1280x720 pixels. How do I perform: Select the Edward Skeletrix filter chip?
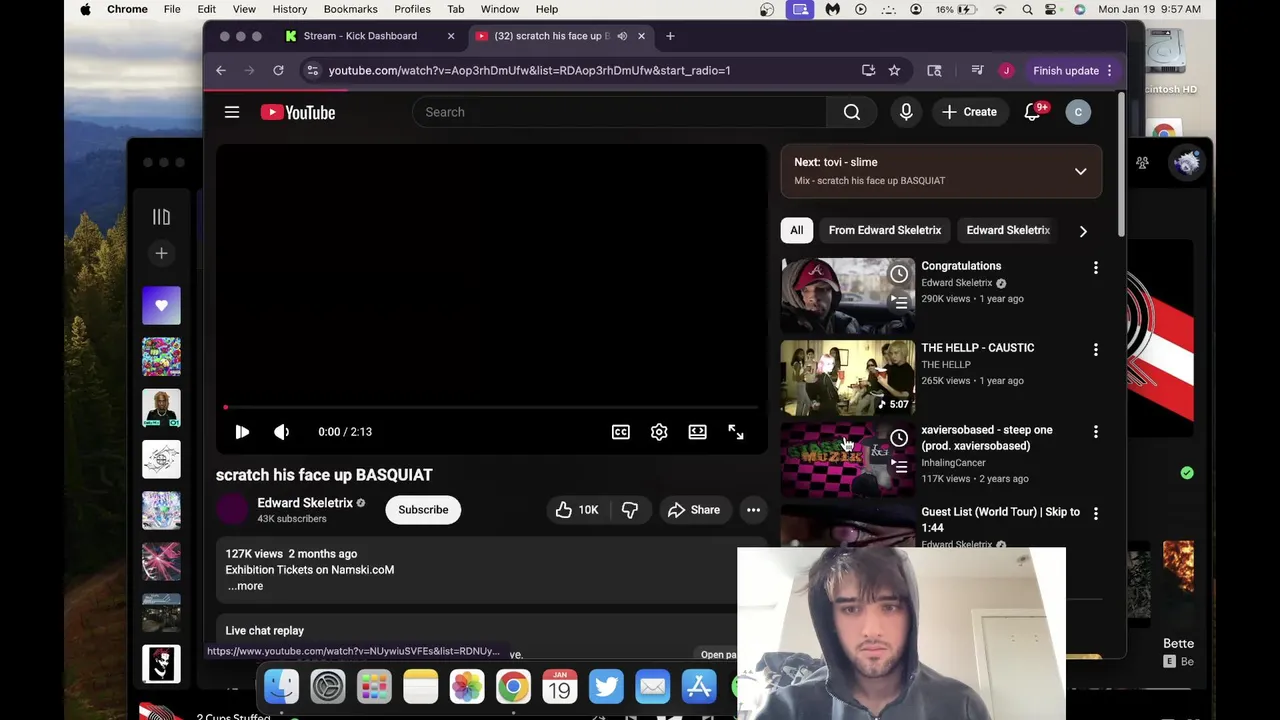pos(1008,230)
